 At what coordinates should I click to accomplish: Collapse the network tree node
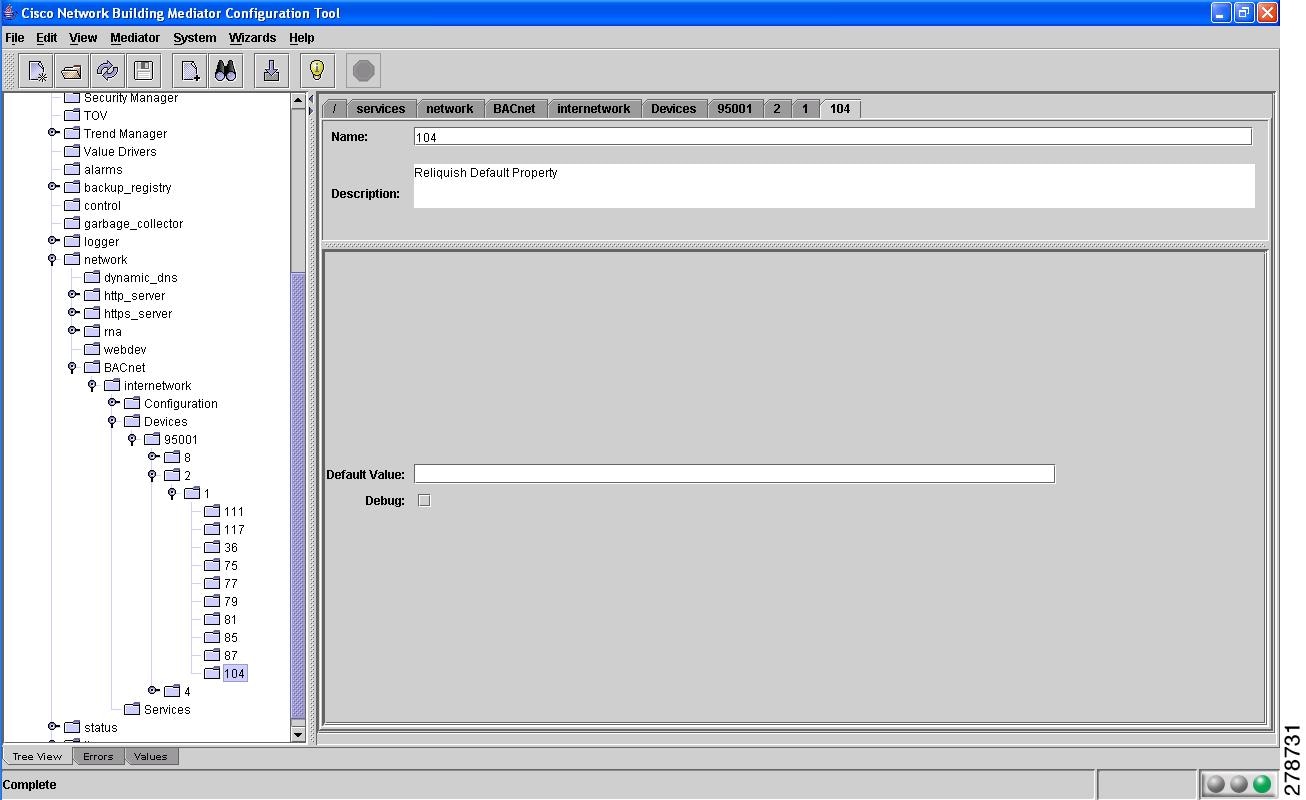tap(52, 260)
